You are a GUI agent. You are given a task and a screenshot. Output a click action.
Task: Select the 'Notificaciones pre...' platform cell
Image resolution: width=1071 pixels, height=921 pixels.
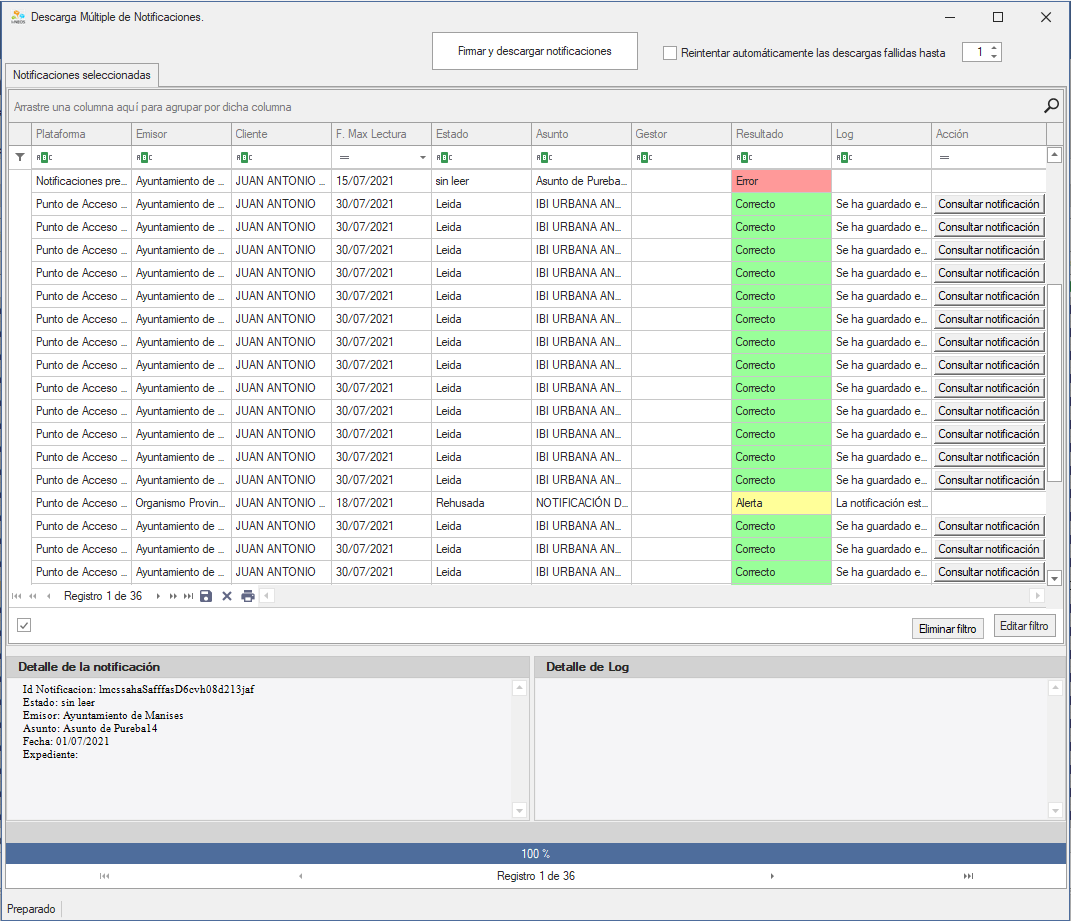tap(81, 181)
